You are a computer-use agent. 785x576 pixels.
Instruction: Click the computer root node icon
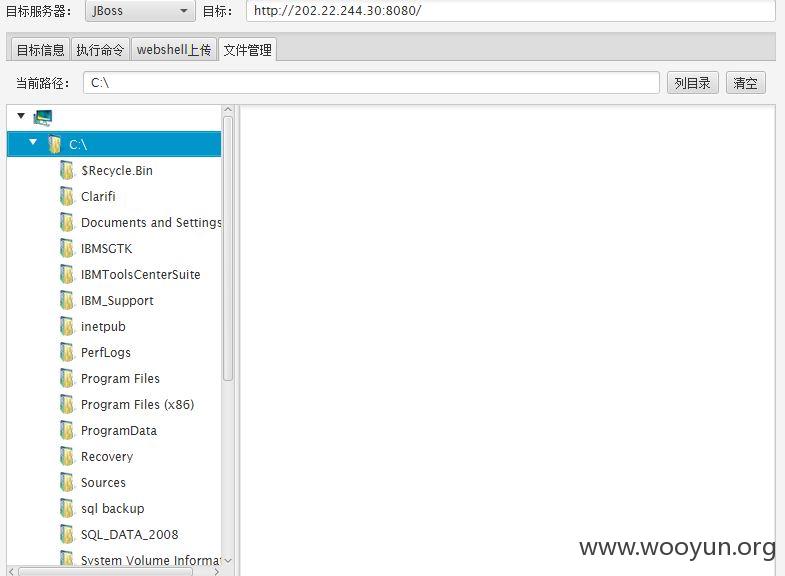point(43,118)
